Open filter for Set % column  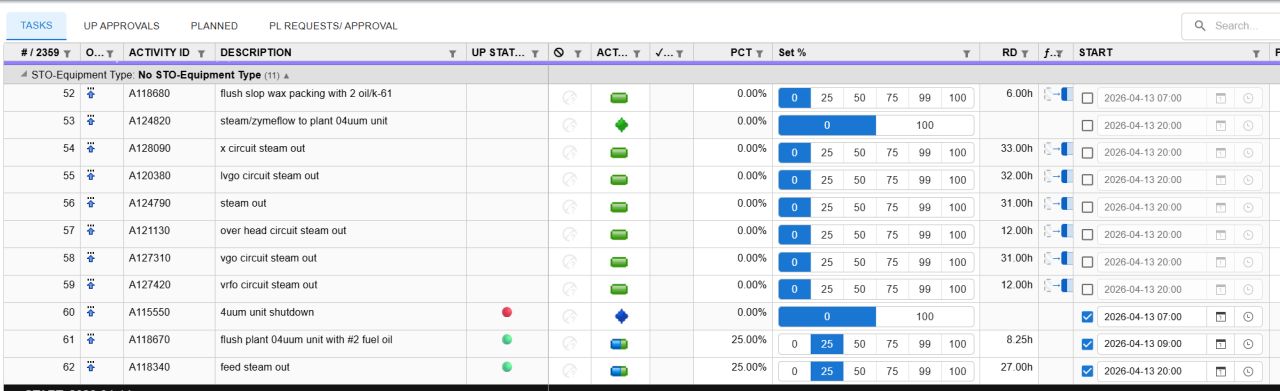click(967, 53)
